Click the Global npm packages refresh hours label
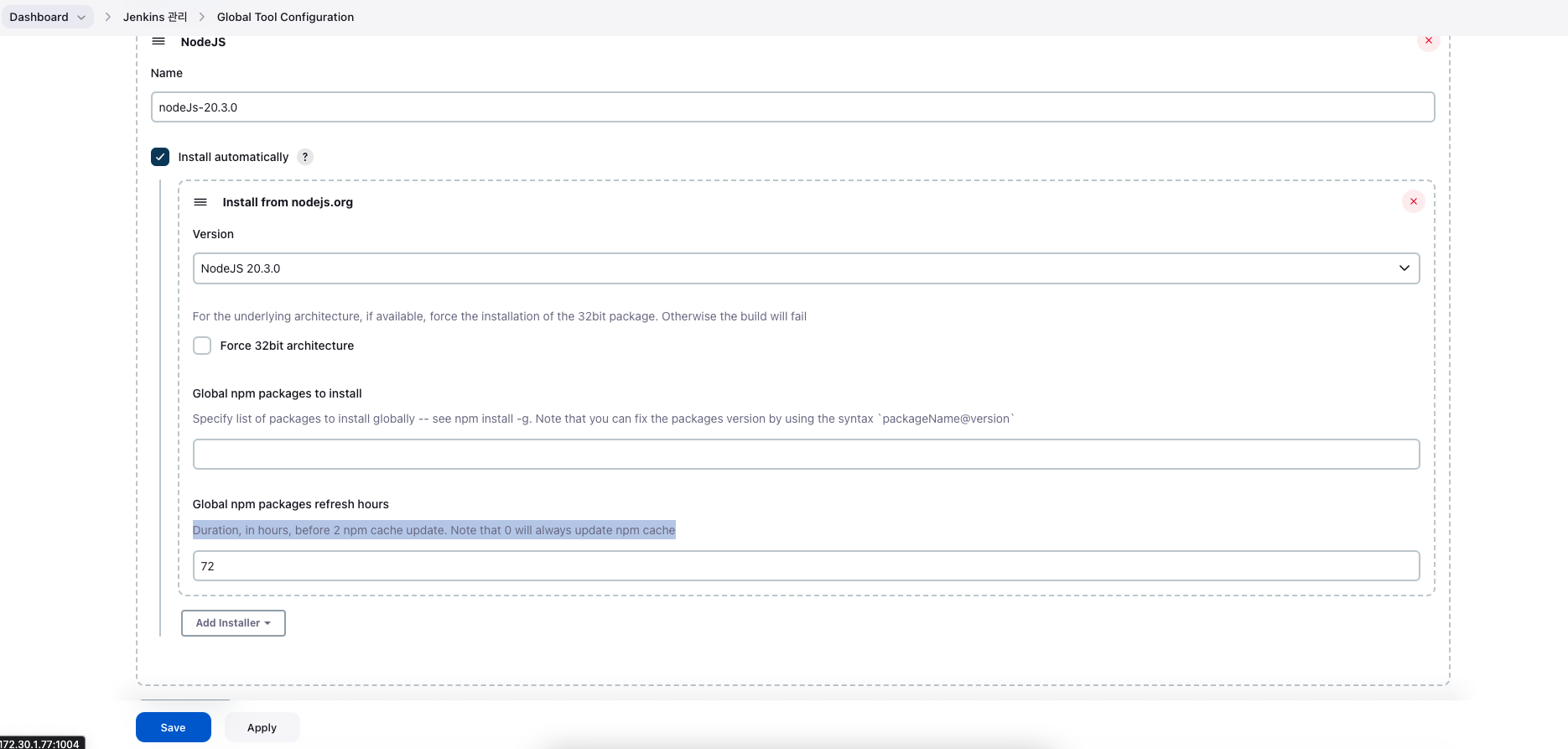 291,504
